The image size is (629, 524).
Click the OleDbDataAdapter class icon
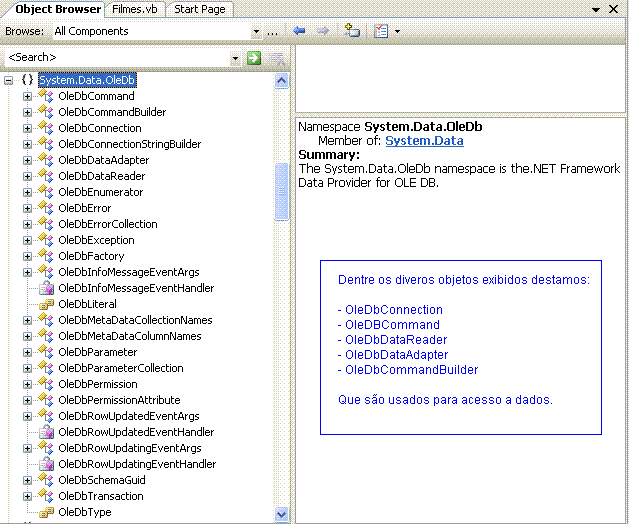coord(46,160)
